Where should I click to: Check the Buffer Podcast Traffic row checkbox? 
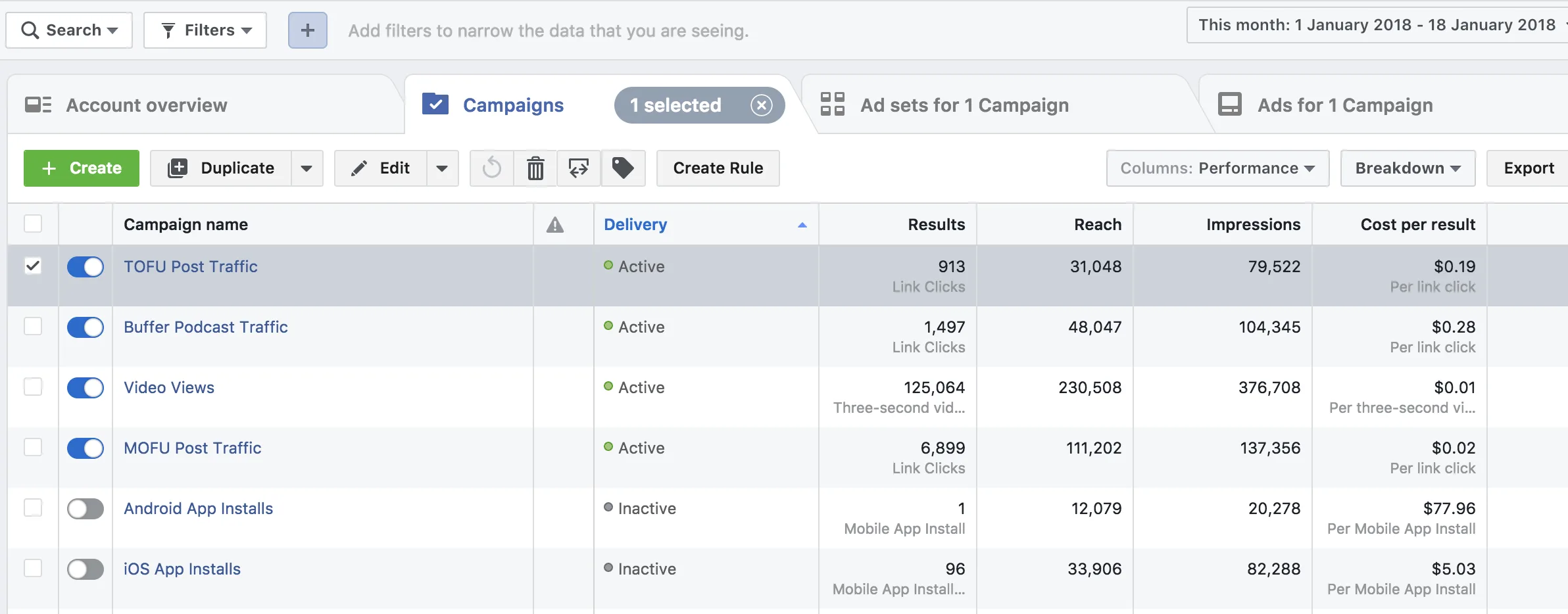click(x=34, y=327)
